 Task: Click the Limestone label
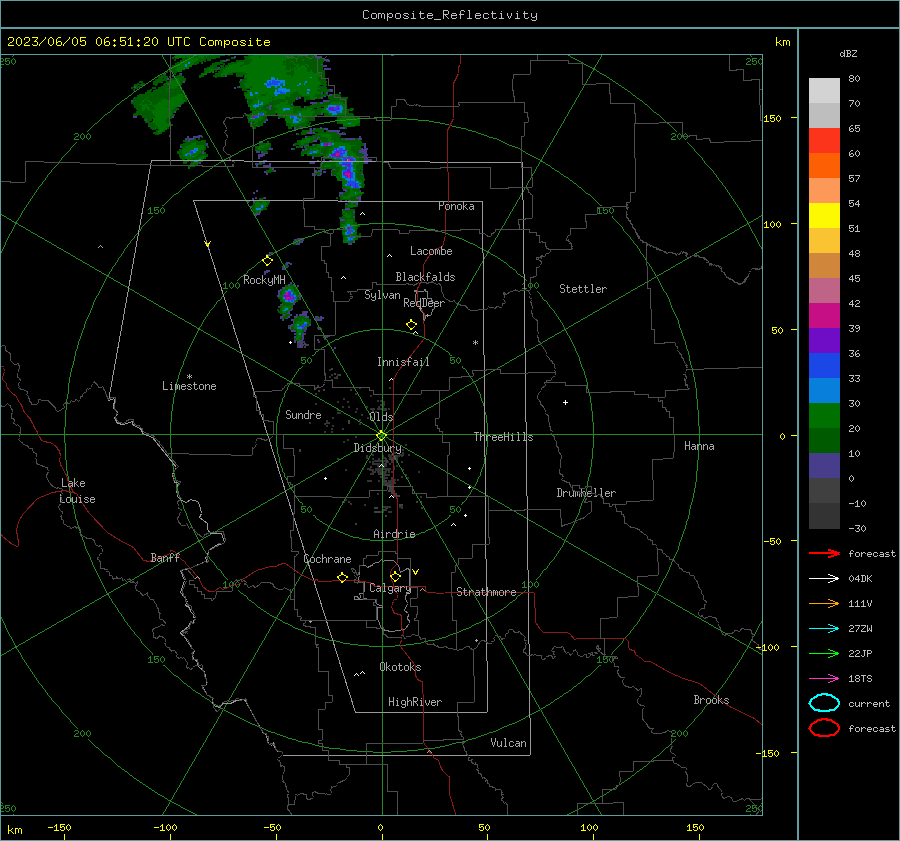point(189,386)
